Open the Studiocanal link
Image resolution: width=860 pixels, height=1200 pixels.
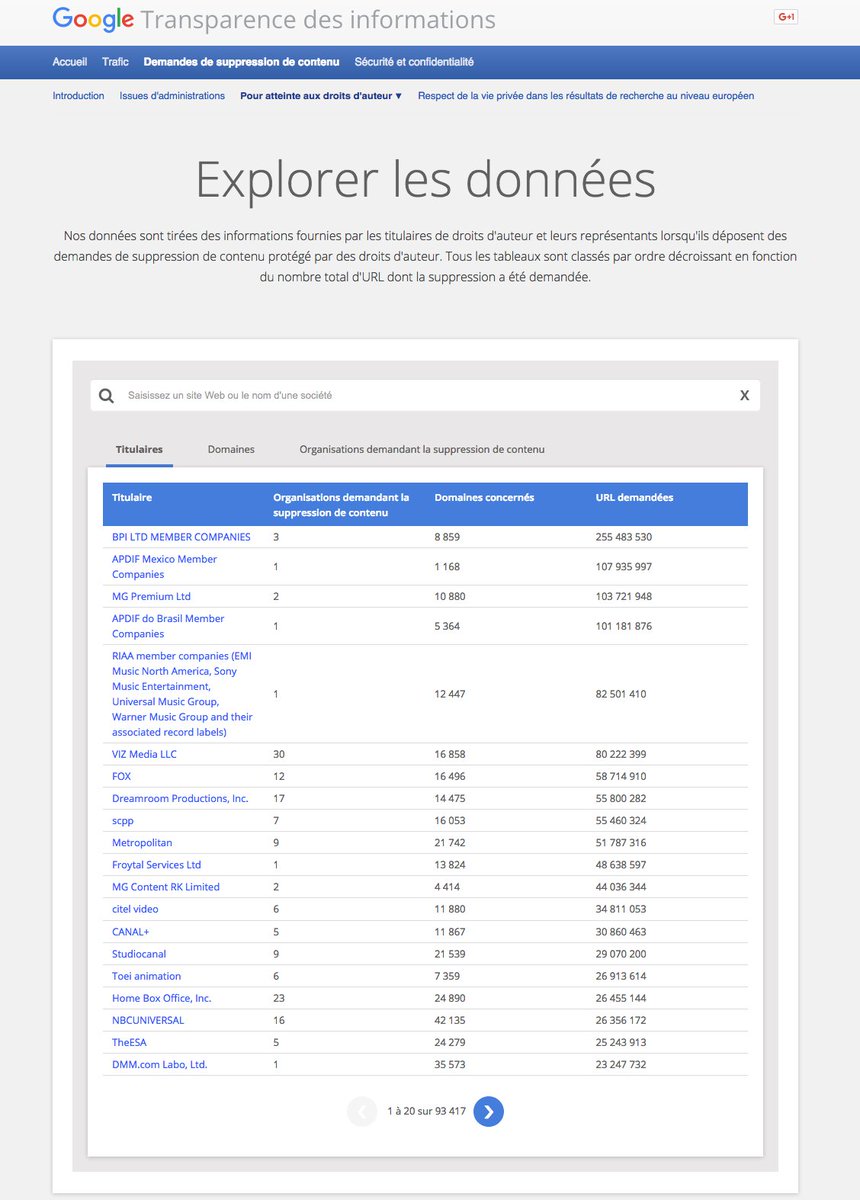point(139,953)
